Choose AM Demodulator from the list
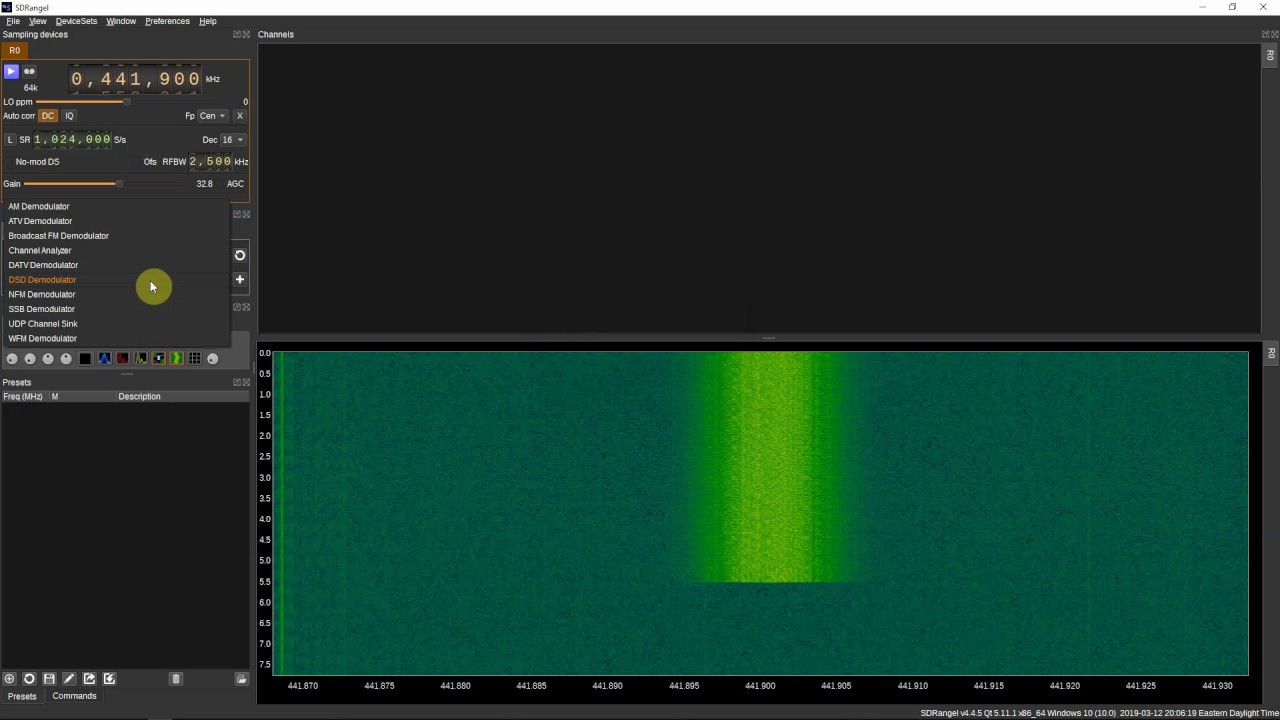Screen dimensions: 1280x720 tap(115, 206)
